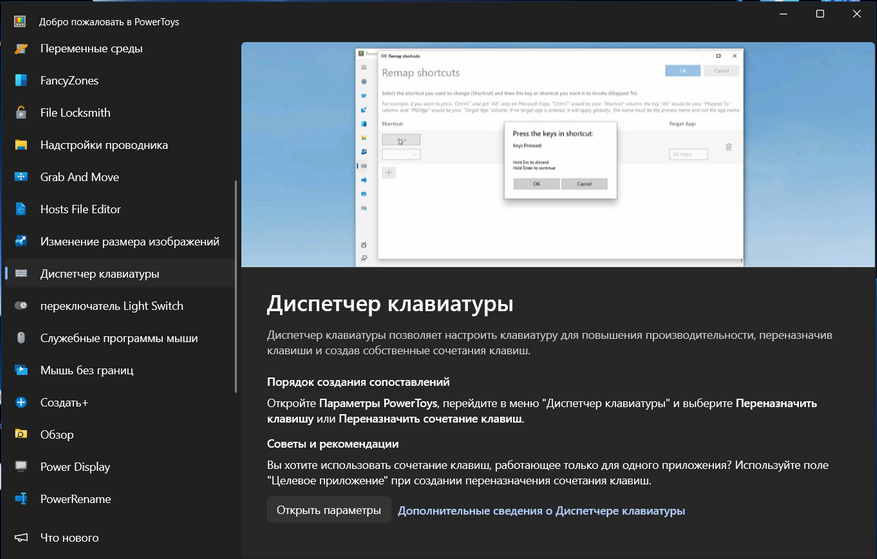
Task: Click the PowerToys logo in title bar
Action: pyautogui.click(x=20, y=22)
